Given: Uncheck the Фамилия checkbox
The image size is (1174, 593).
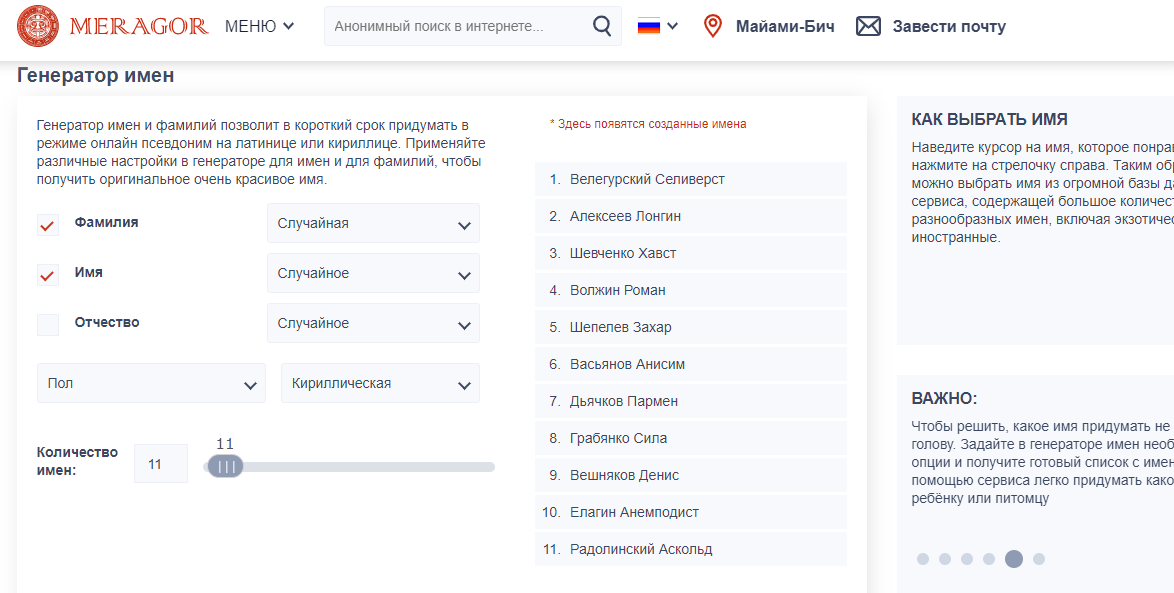Looking at the screenshot, I should pyautogui.click(x=48, y=224).
